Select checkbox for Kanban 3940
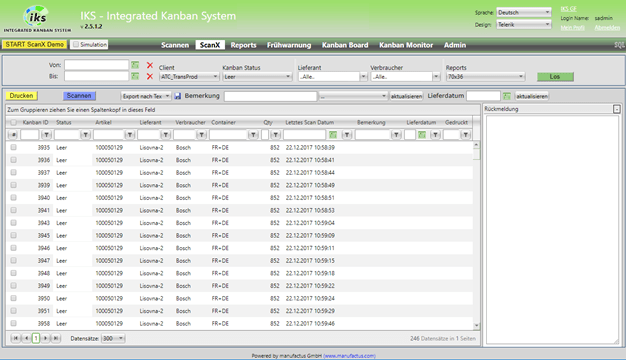This screenshot has height=360, width=626. pyautogui.click(x=14, y=198)
